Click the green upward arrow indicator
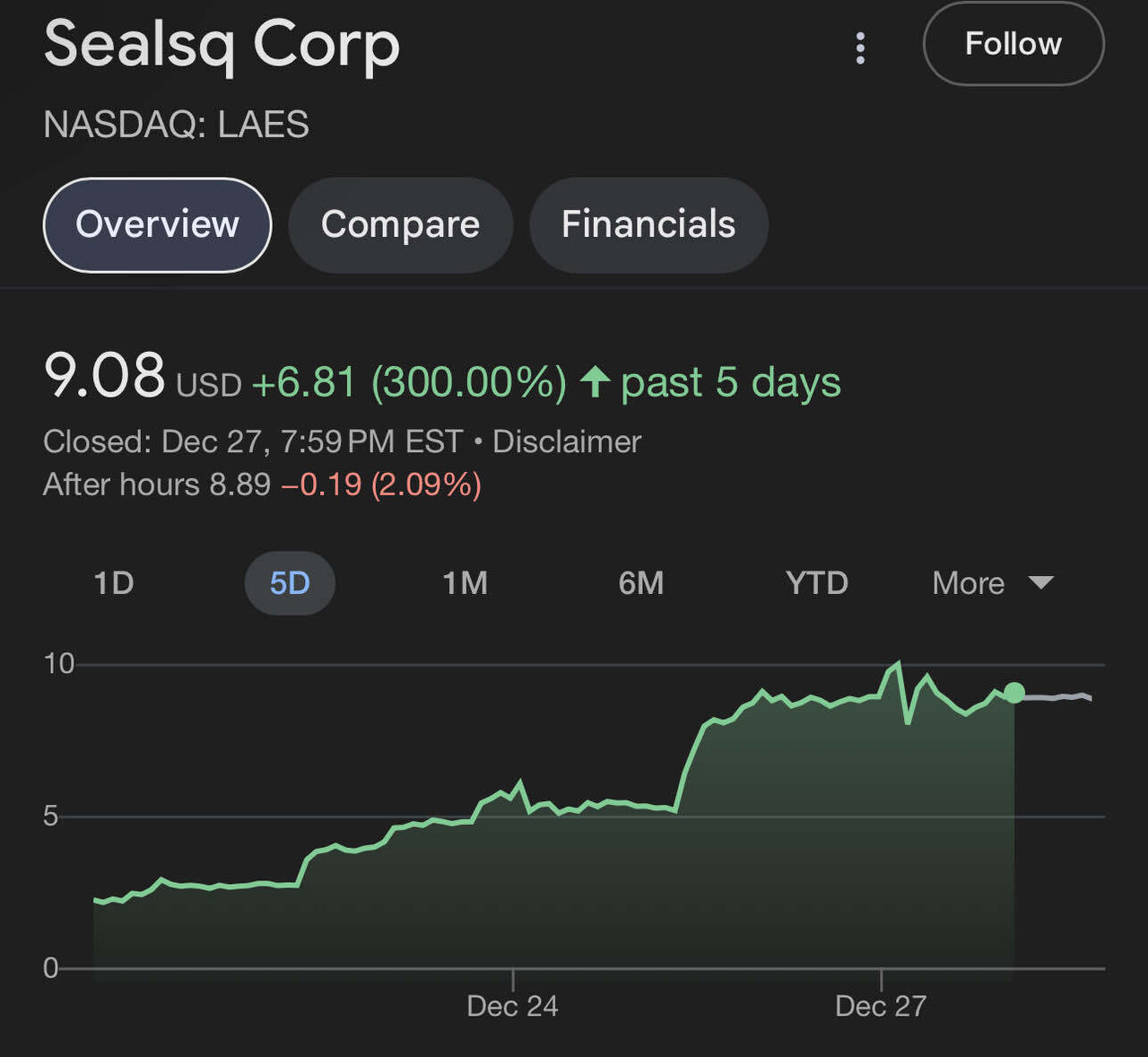The height and width of the screenshot is (1057, 1148). [x=595, y=382]
